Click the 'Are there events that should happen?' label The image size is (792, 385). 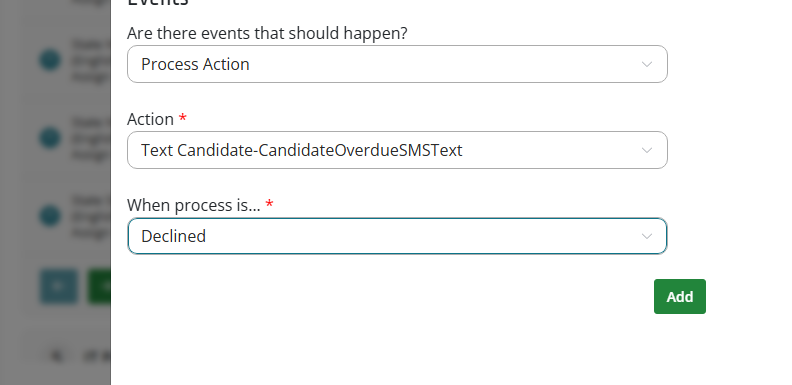click(267, 33)
